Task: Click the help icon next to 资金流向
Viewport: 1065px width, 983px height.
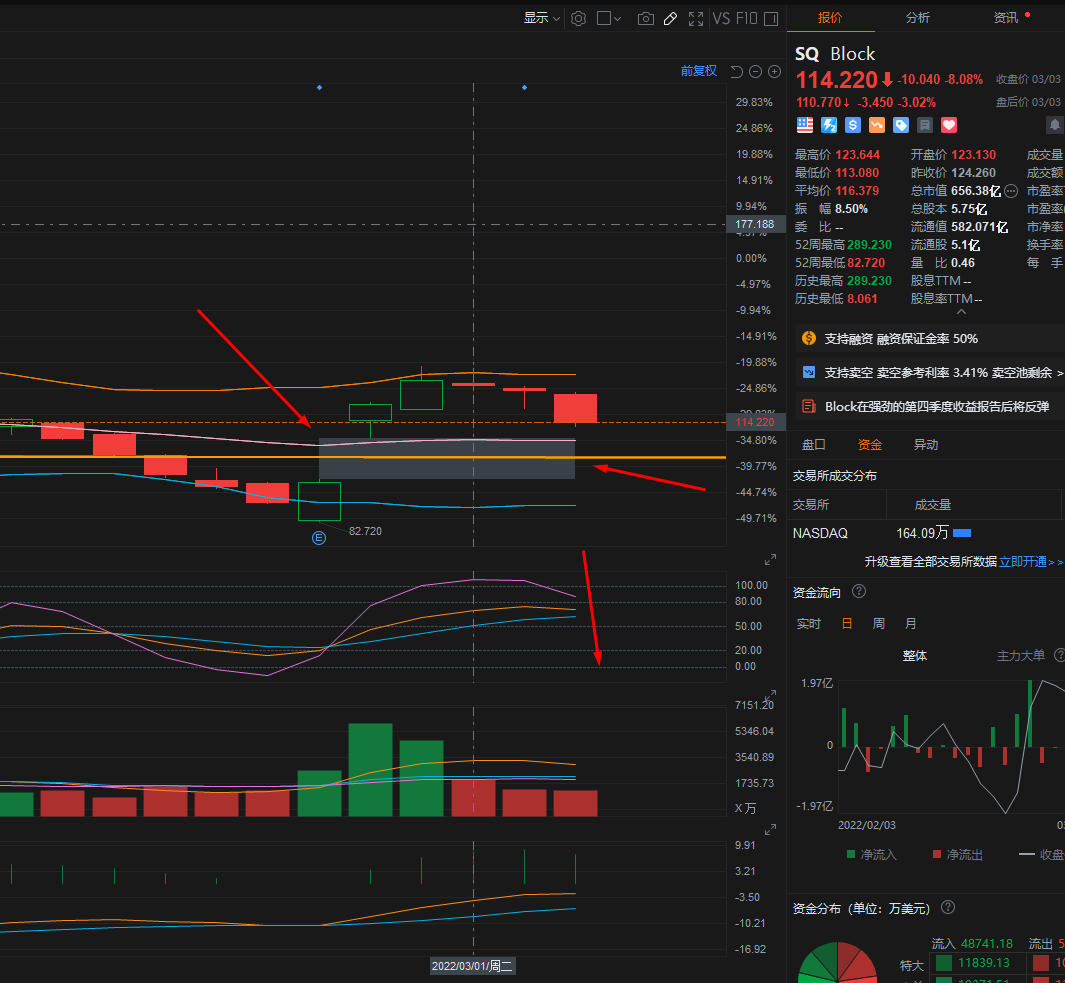Action: (859, 591)
